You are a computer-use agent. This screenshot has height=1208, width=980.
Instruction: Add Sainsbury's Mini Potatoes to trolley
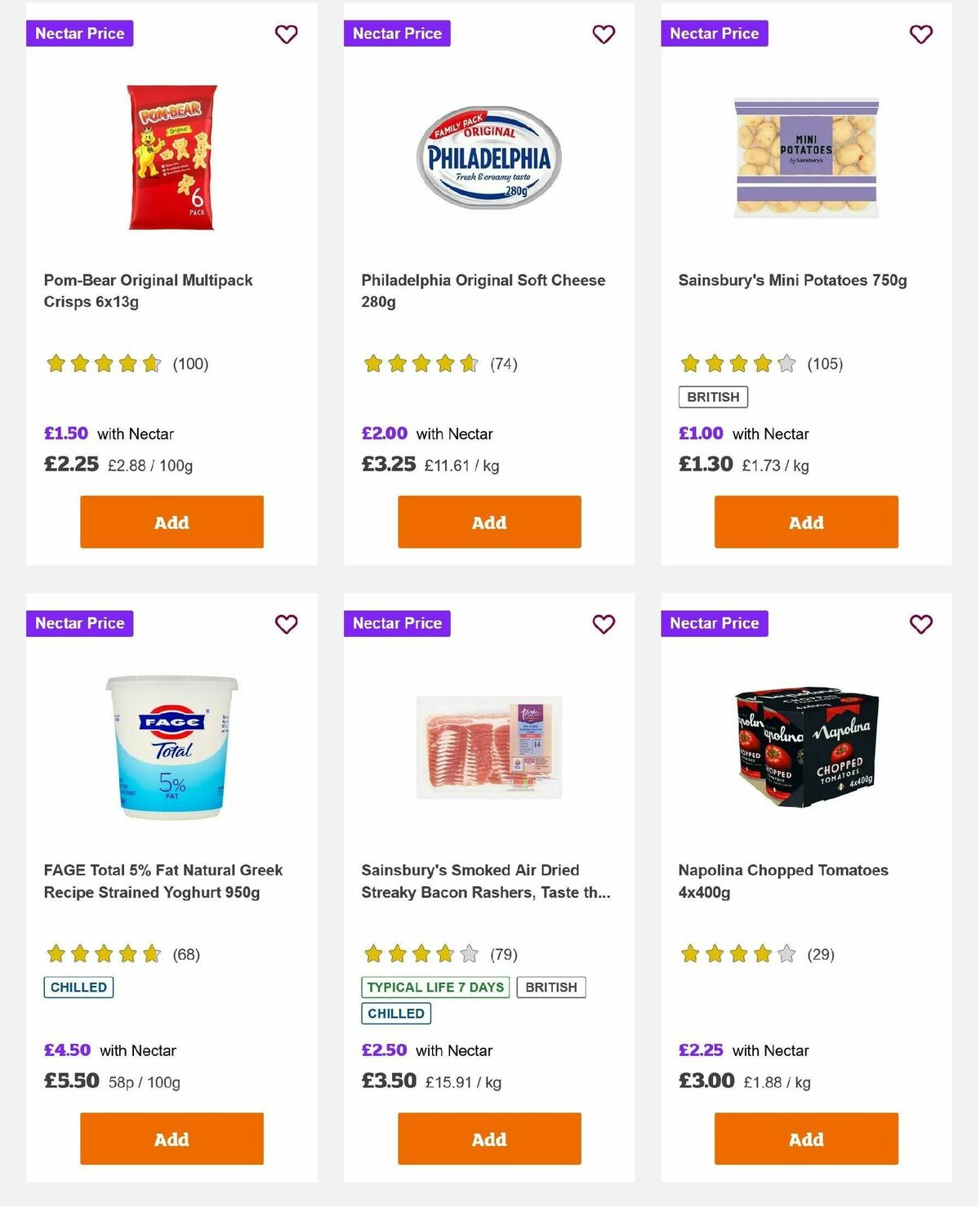coord(805,522)
